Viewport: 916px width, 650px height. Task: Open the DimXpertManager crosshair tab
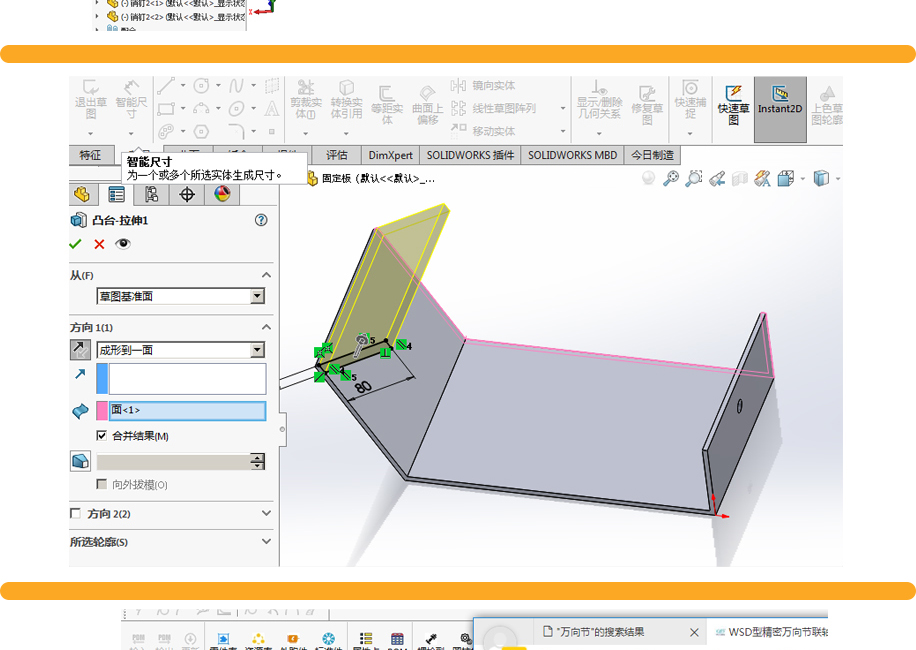187,194
